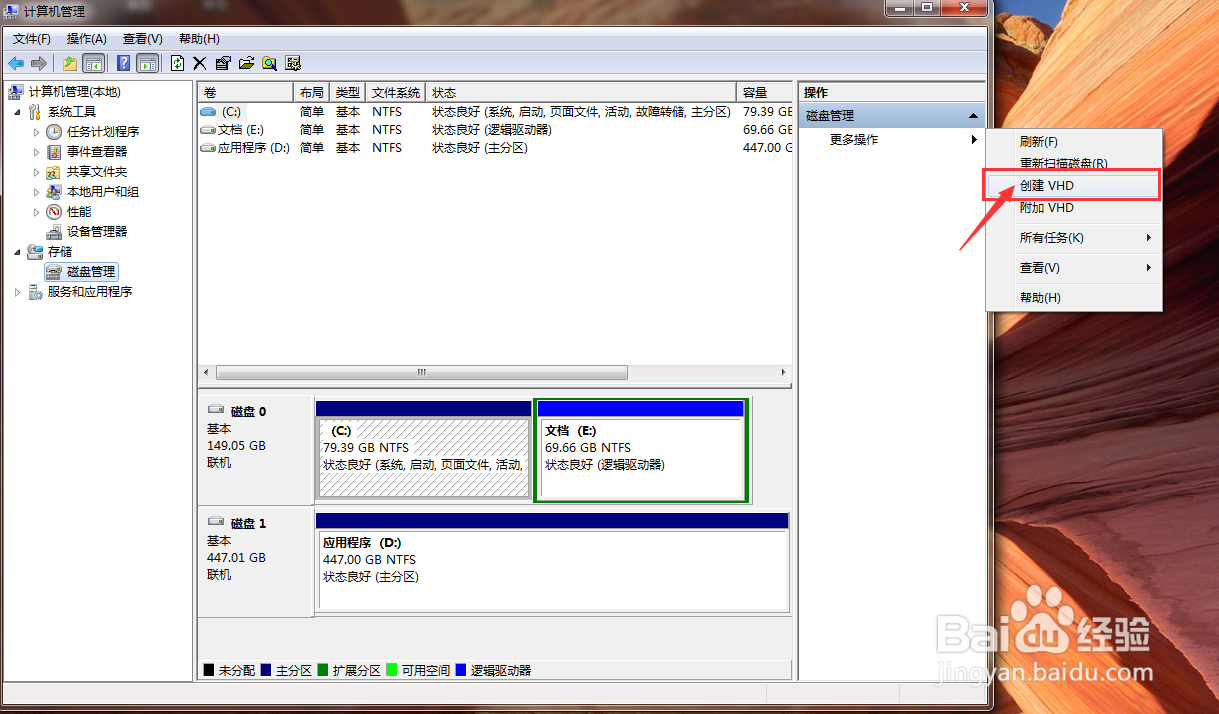Toggle the show/hide action pane icon

click(x=147, y=63)
